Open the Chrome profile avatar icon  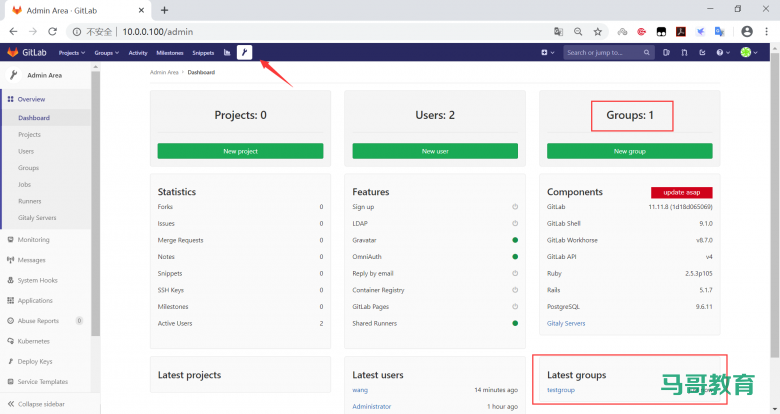pyautogui.click(x=747, y=31)
